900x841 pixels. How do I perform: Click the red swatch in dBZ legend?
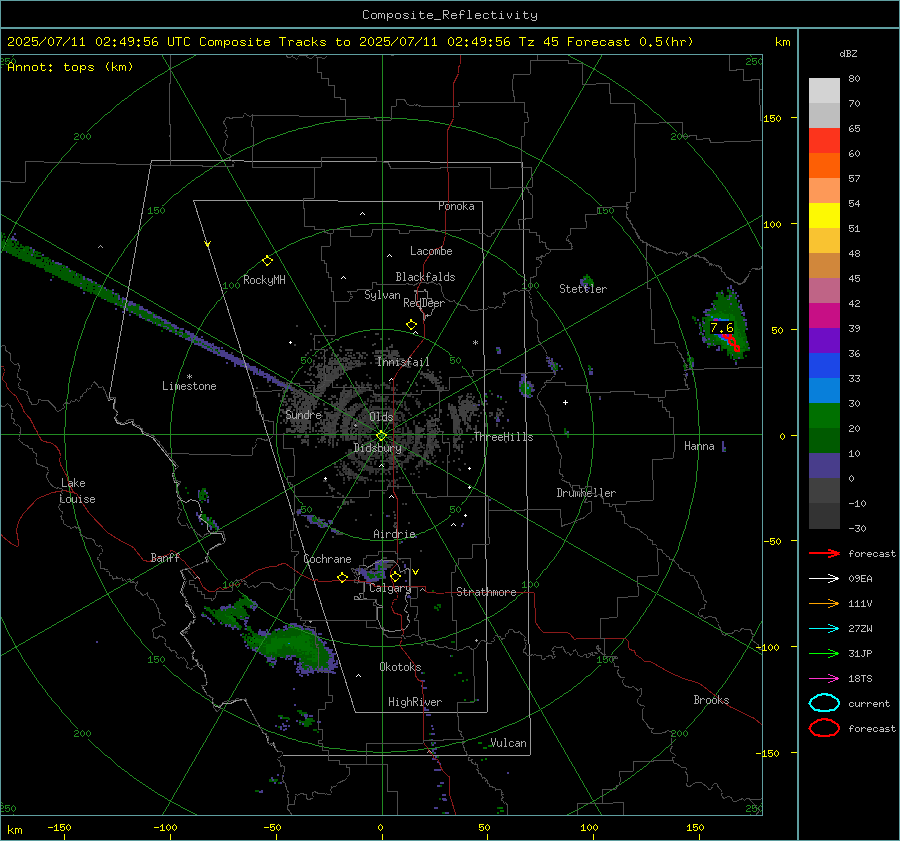[x=824, y=141]
